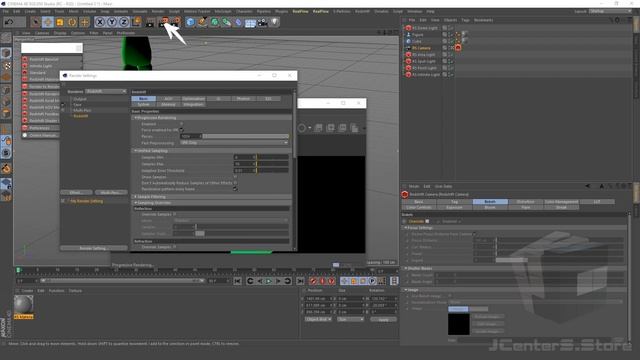Click the Make Editable icon in left sidebar
Image resolution: width=640 pixels, height=360 pixels.
6,38
